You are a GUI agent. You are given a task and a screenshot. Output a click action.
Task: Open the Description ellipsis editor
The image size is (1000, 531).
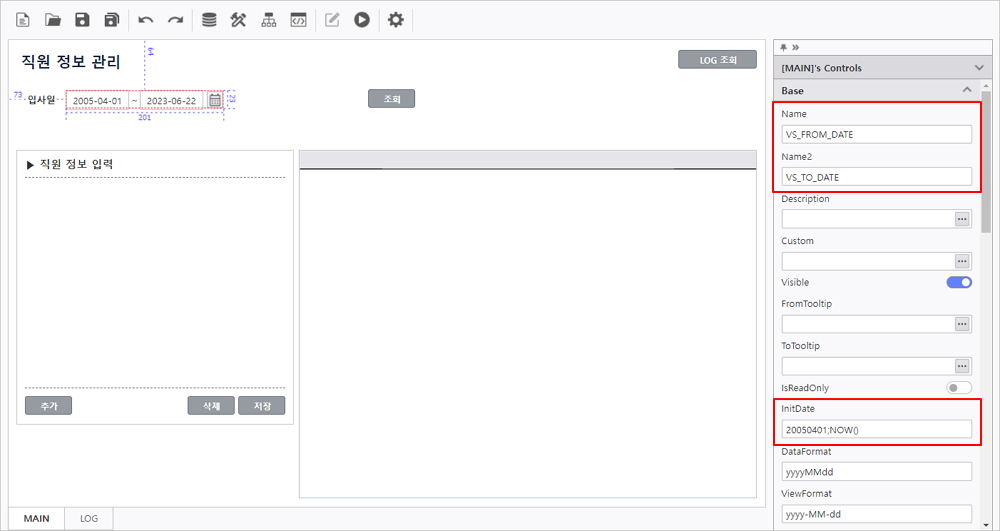pyautogui.click(x=962, y=219)
